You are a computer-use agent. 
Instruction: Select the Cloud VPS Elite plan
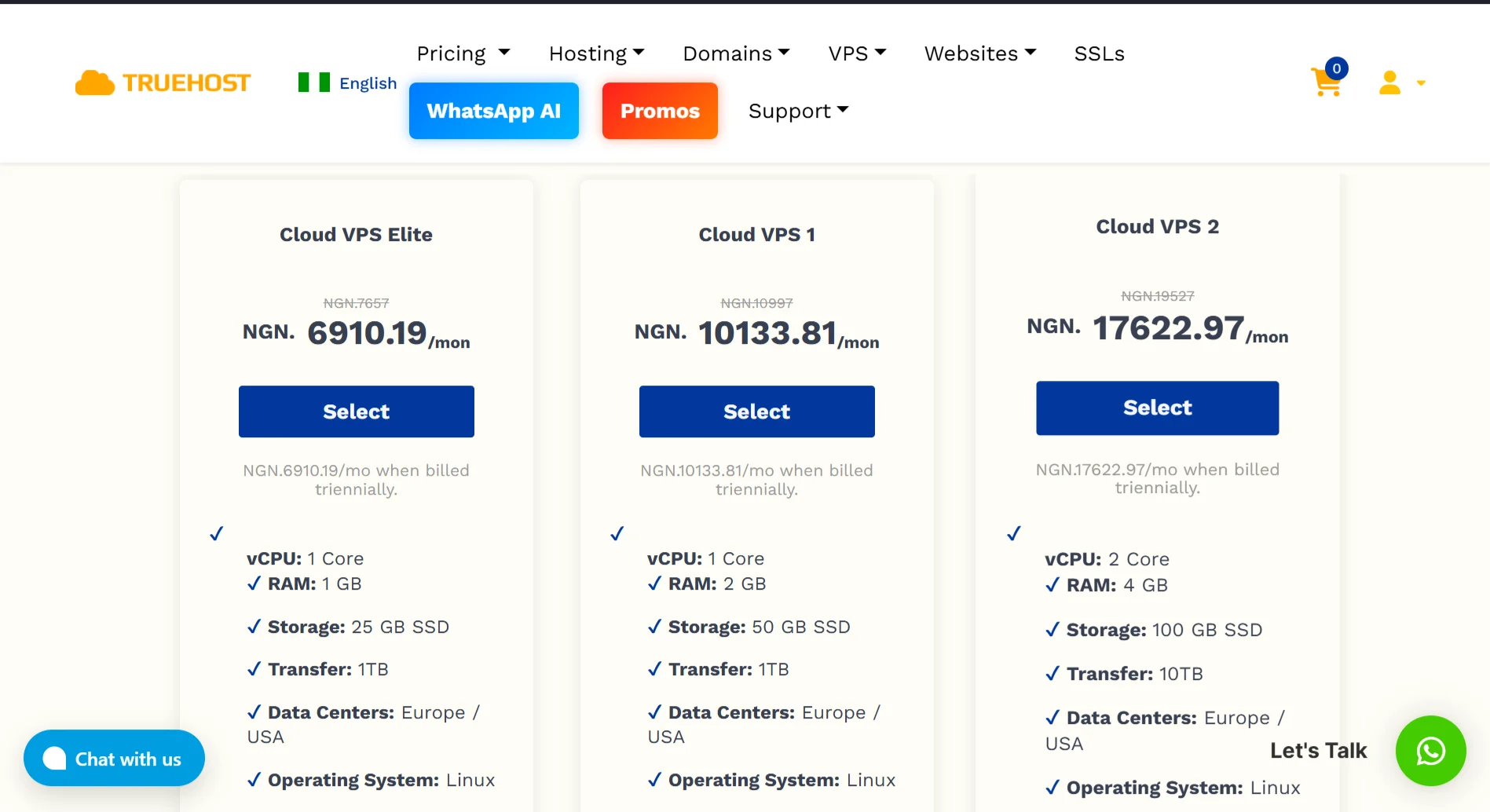(357, 411)
